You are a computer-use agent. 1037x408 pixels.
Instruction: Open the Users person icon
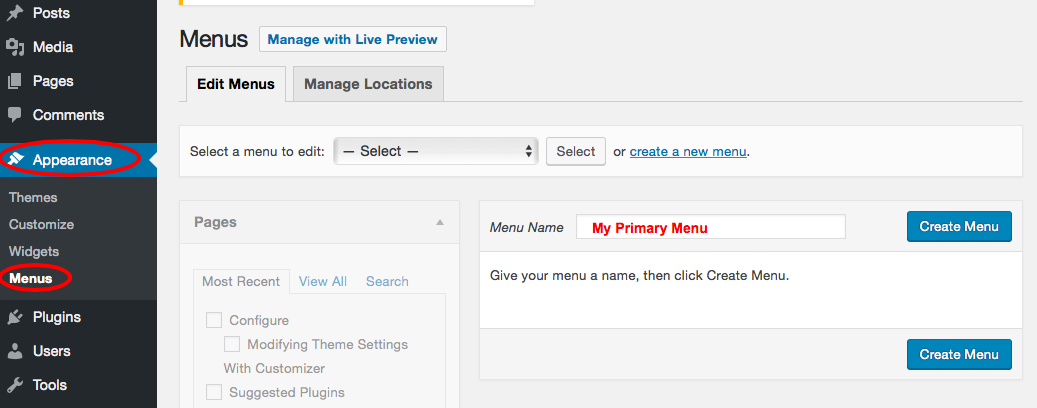15,351
